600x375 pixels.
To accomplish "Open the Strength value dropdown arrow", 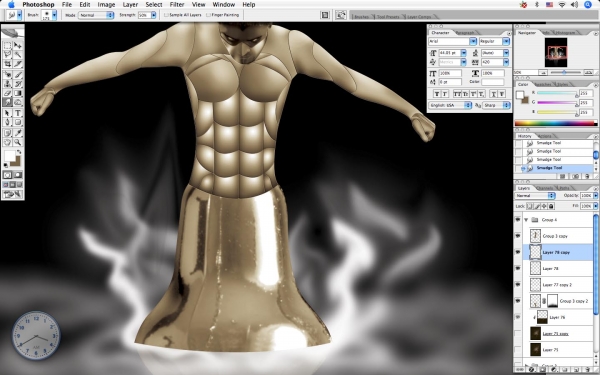I will pos(153,15).
